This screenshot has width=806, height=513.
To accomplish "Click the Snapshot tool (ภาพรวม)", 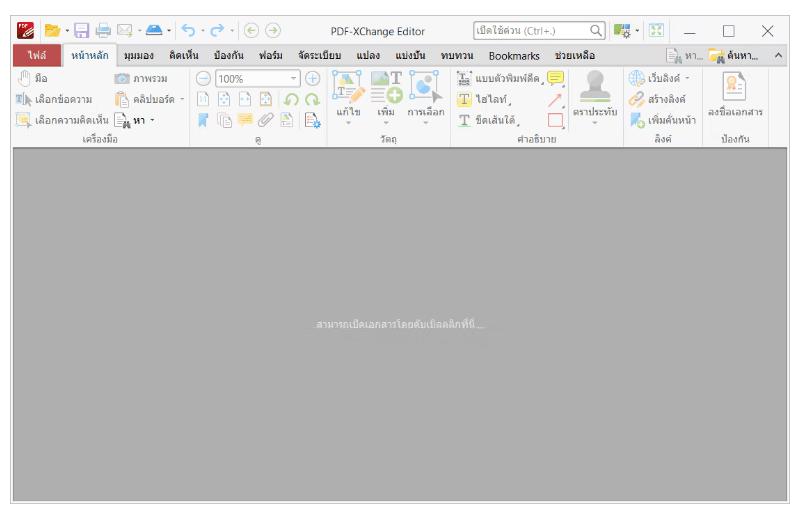I will (141, 79).
